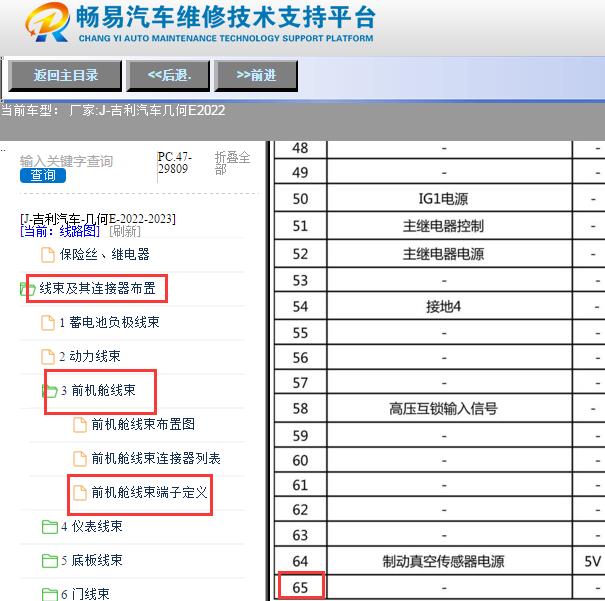Open 前机舱线束连接器列表 page

[x=156, y=458]
